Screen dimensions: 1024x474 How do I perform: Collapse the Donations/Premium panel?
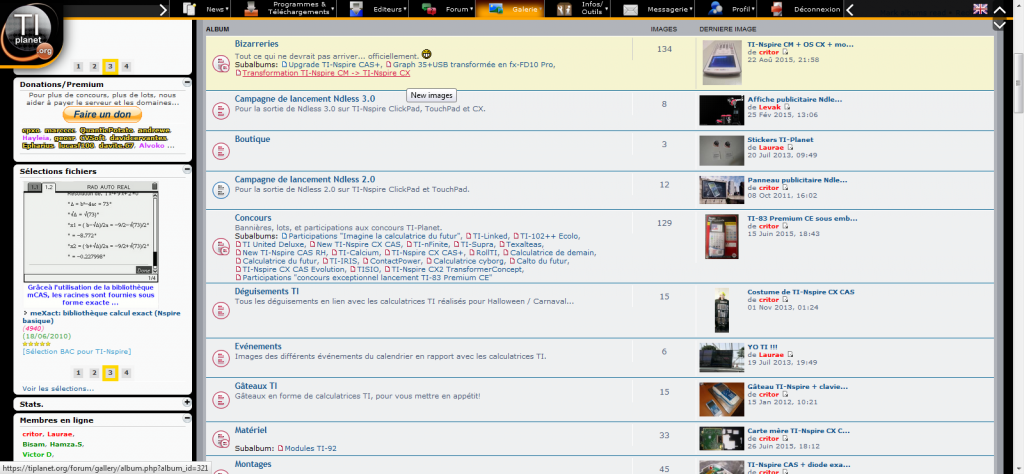(187, 84)
